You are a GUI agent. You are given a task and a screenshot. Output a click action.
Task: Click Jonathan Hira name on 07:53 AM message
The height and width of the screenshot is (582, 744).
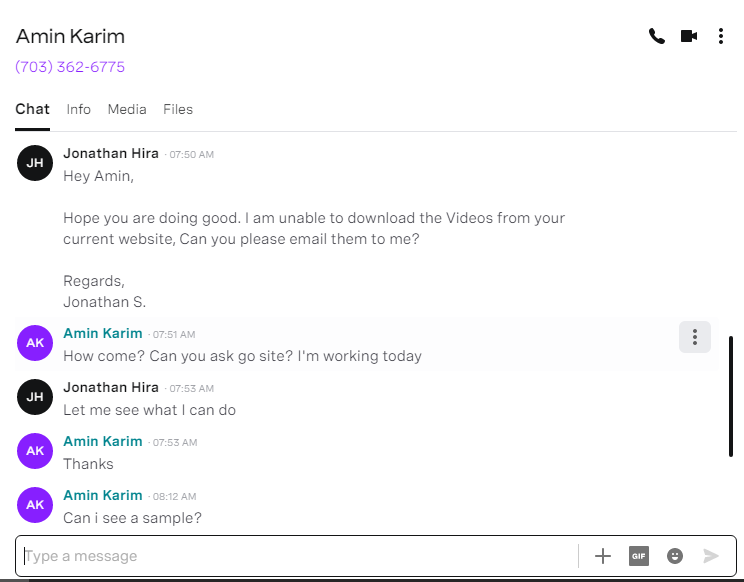[x=111, y=387]
